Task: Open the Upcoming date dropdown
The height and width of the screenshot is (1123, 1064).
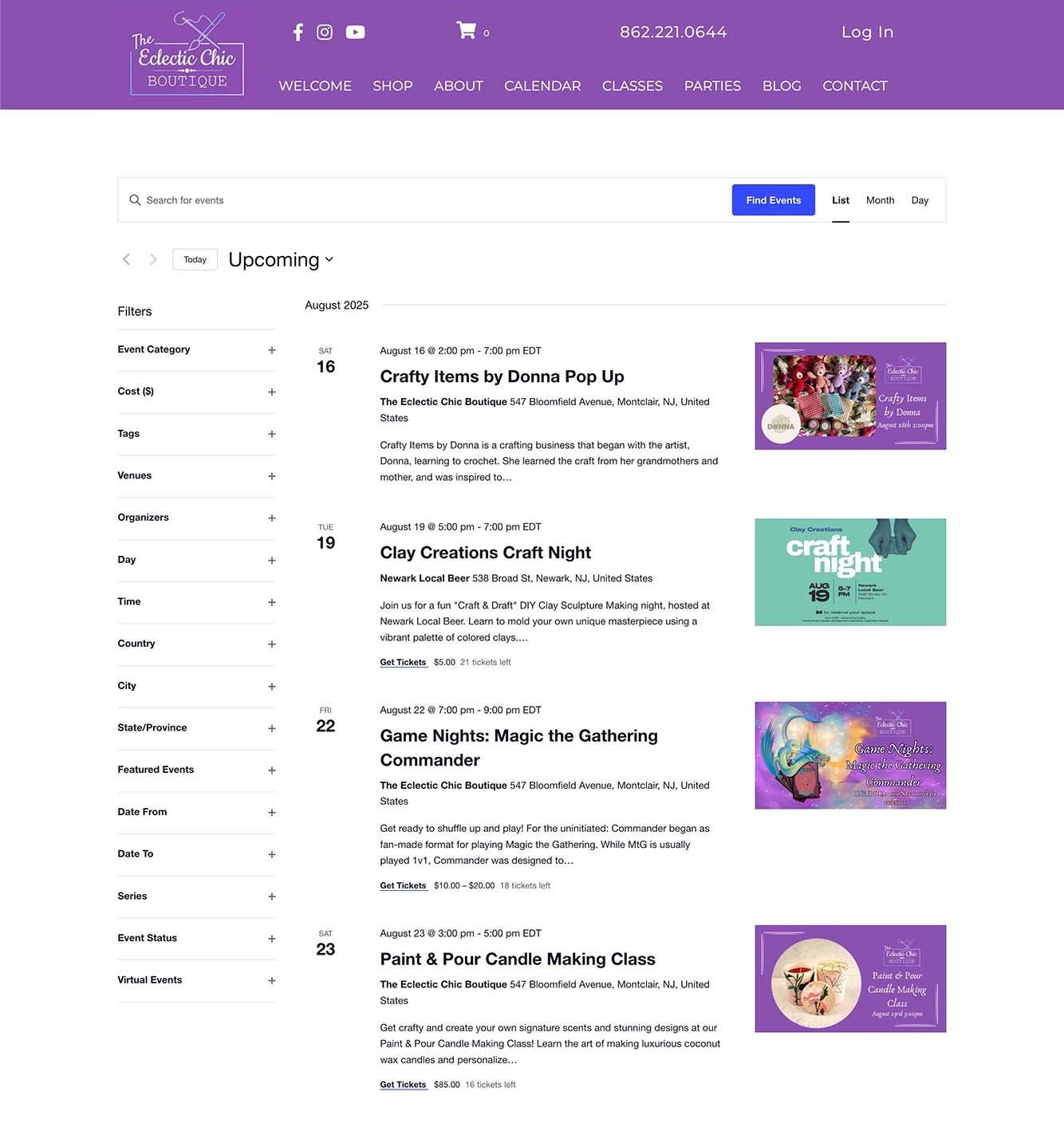Action: 281,260
